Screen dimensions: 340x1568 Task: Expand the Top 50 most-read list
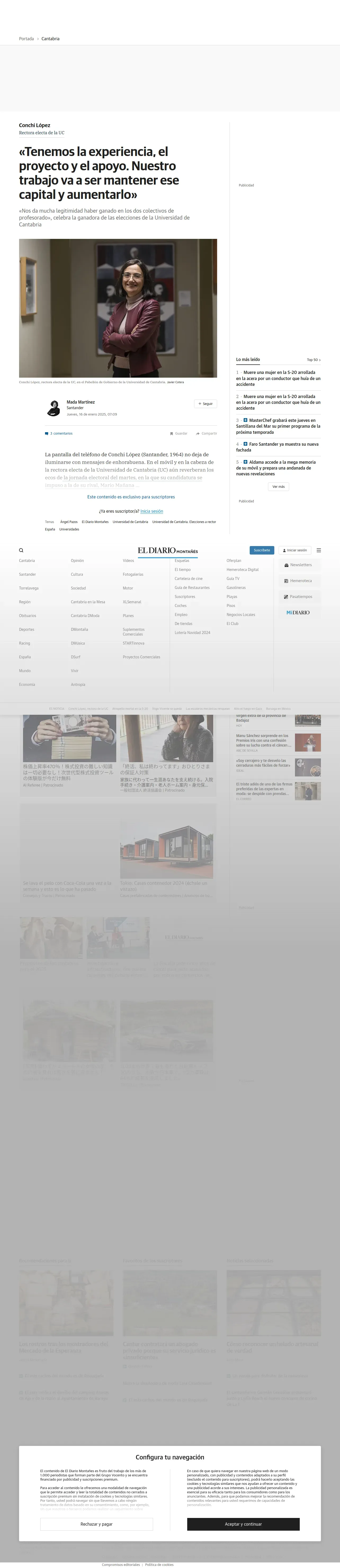(314, 360)
